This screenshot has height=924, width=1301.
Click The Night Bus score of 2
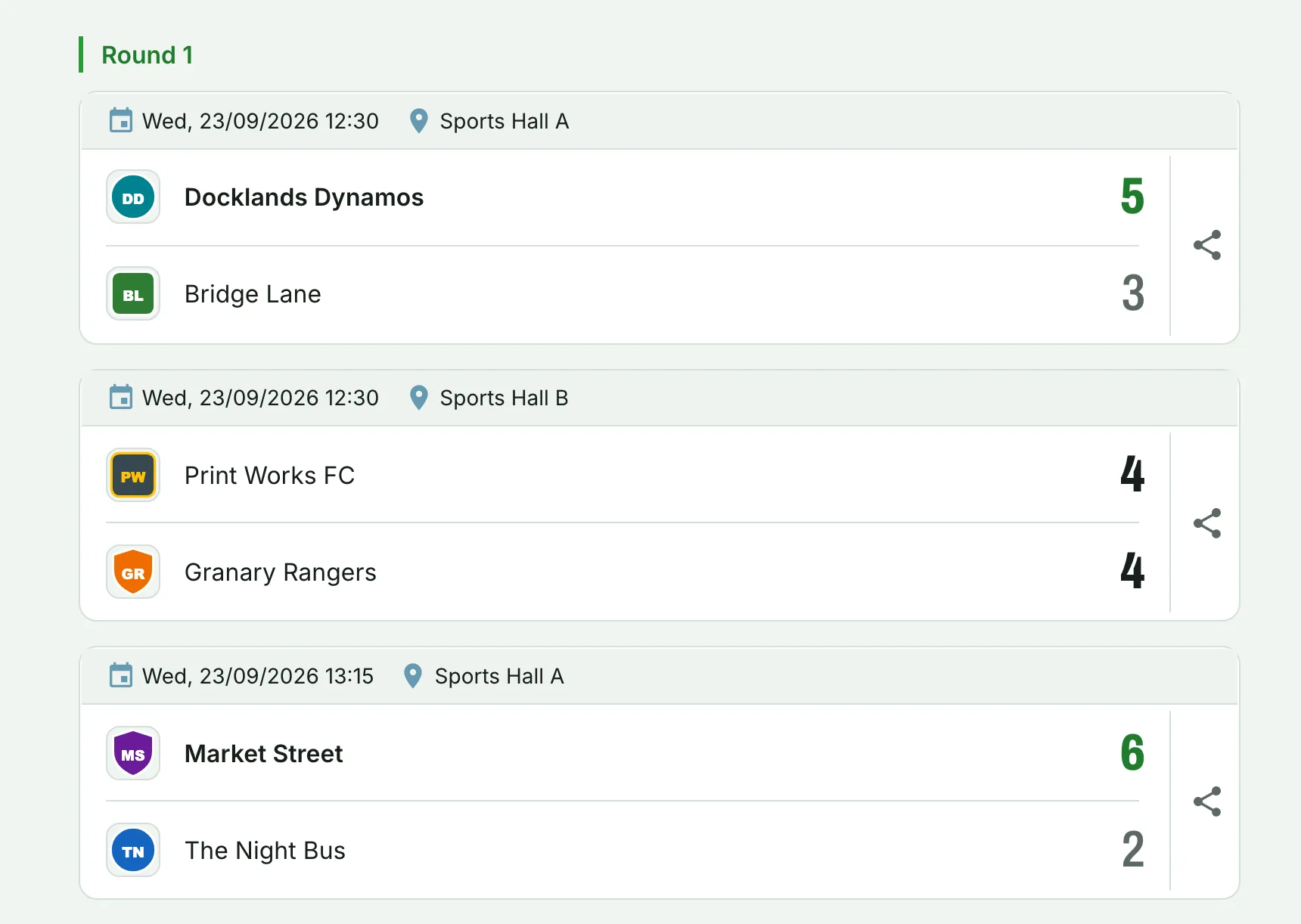click(1132, 850)
